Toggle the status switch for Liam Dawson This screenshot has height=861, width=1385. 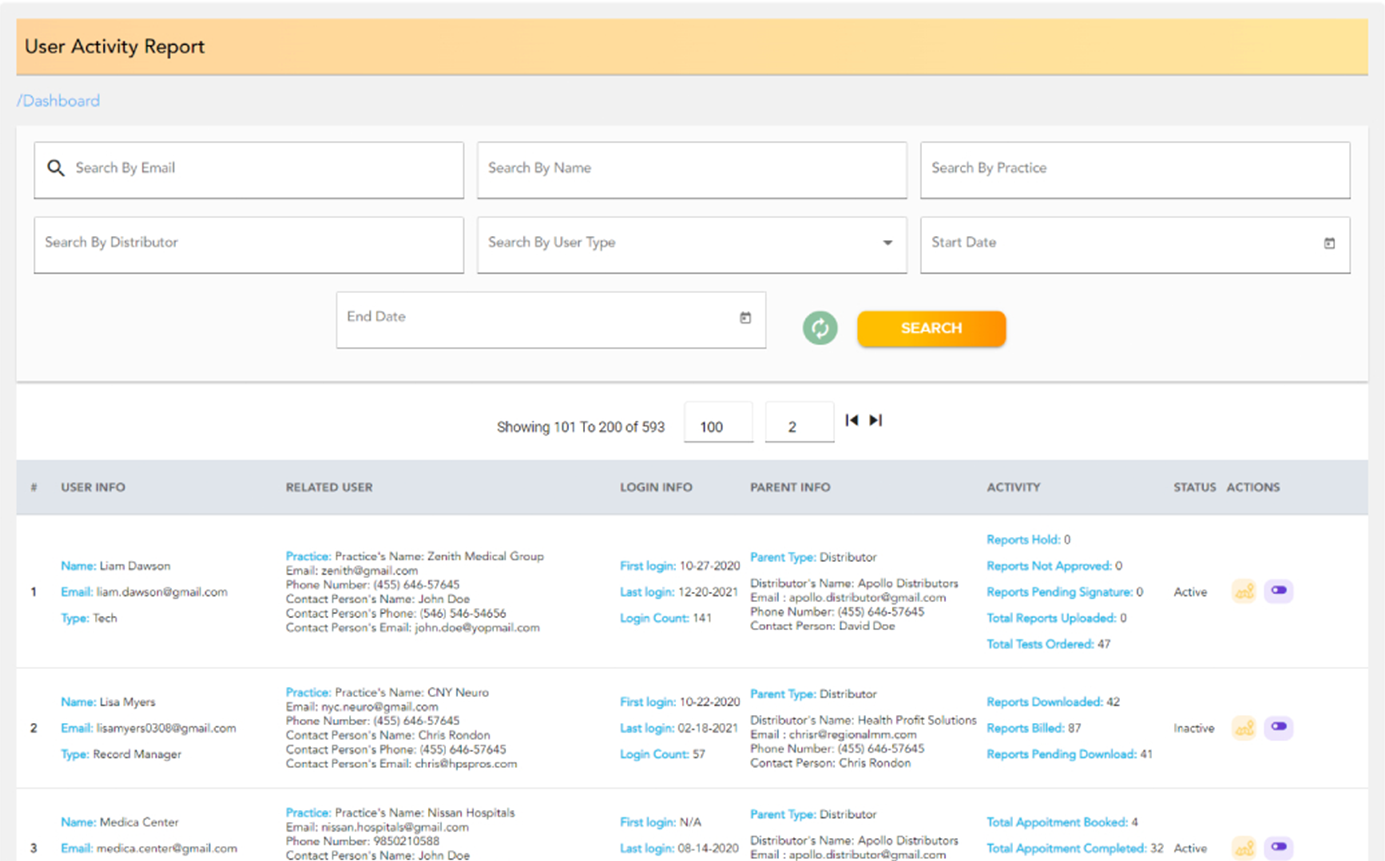click(x=1278, y=592)
